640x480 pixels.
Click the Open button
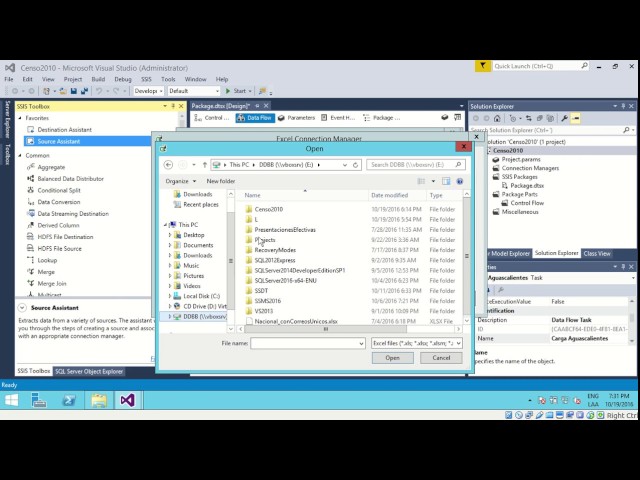click(x=392, y=358)
